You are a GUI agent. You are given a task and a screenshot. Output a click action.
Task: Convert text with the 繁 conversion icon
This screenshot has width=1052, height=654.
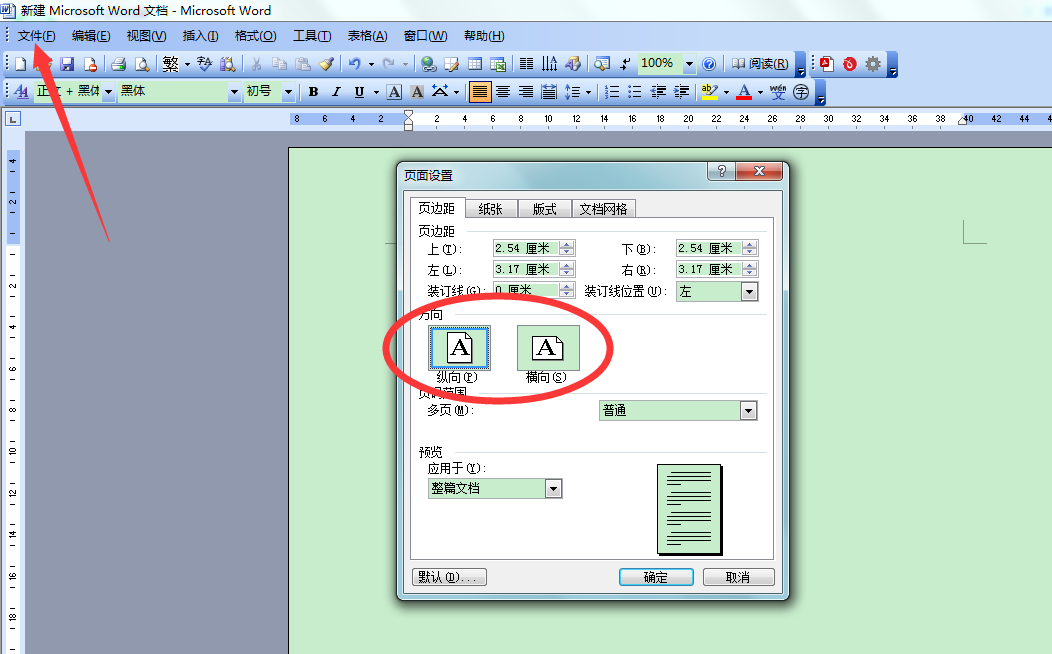coord(171,63)
